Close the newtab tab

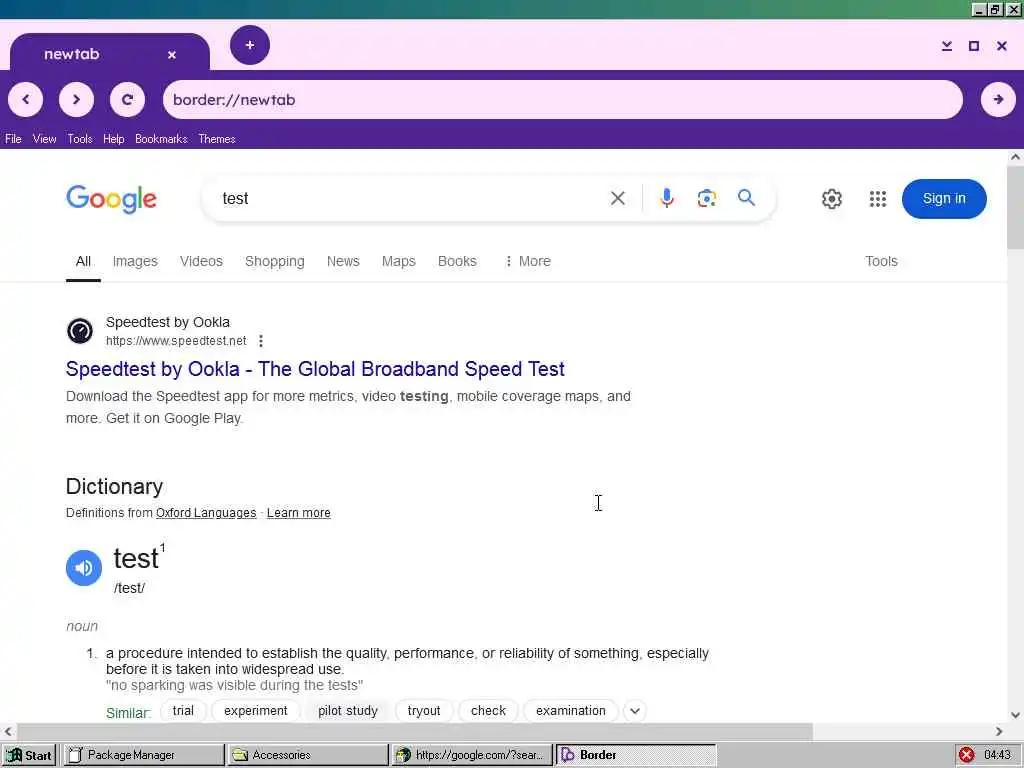tap(172, 55)
